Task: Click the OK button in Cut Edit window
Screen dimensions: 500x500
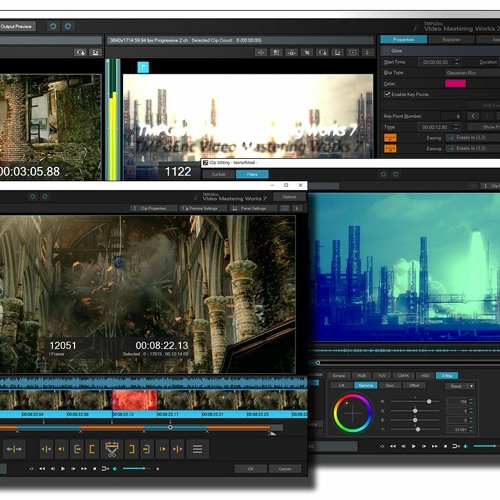Action: point(251,469)
